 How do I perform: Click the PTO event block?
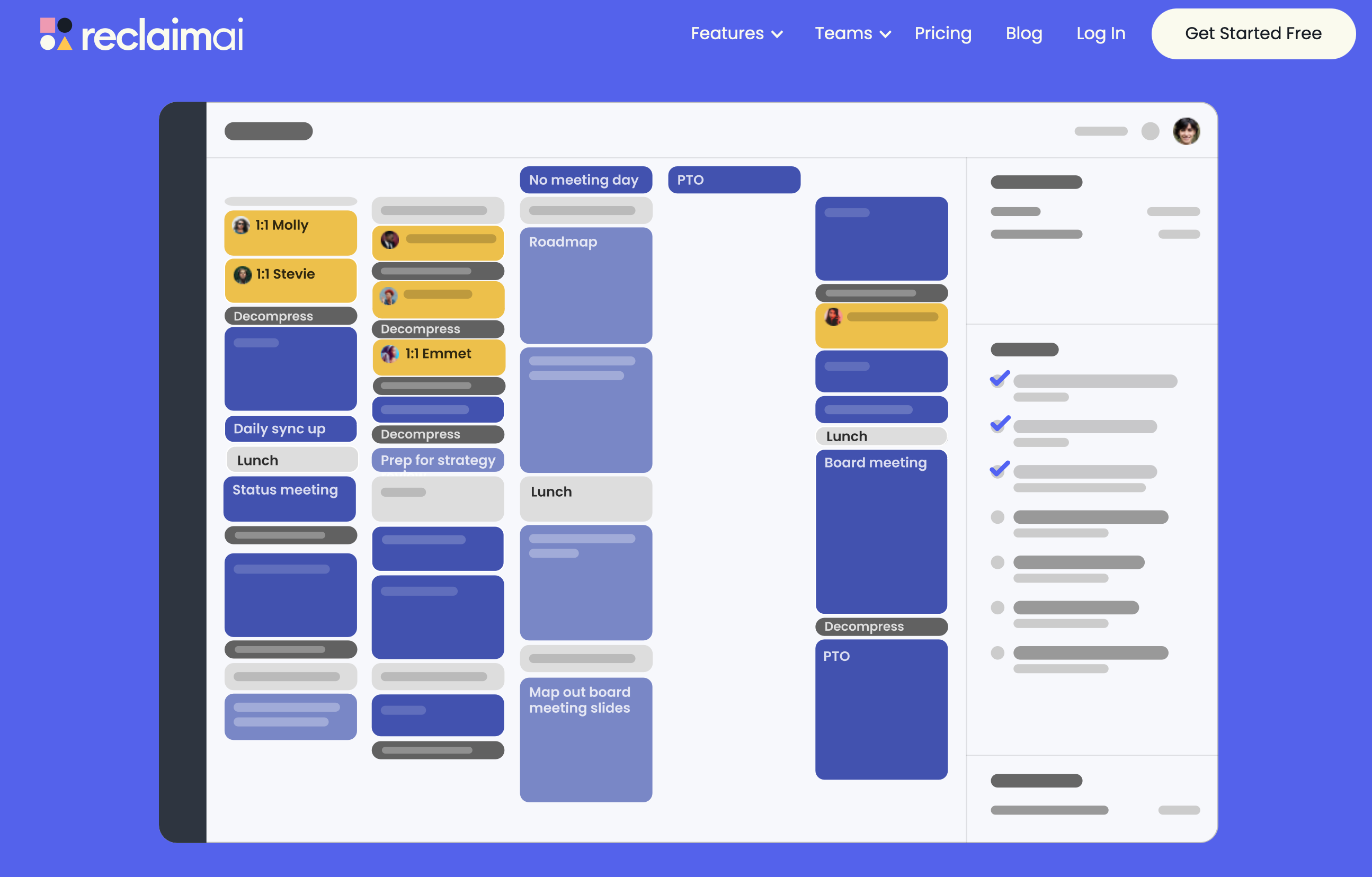point(733,180)
